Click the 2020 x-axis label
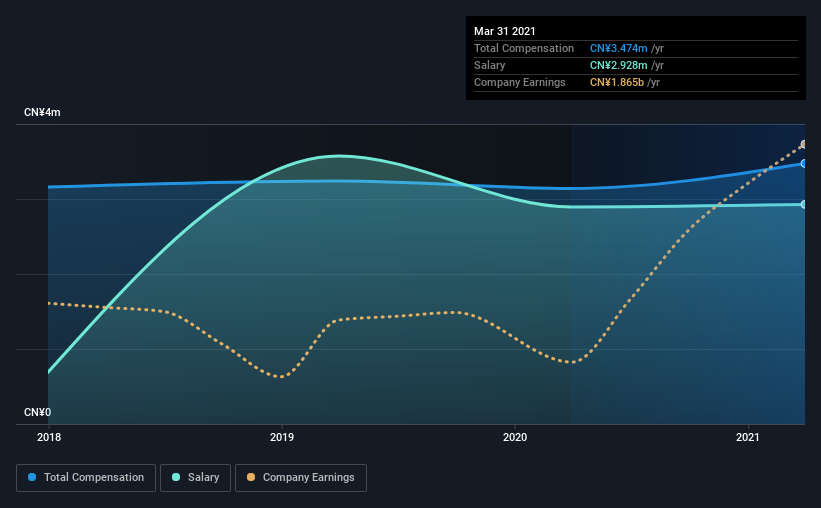 click(x=515, y=437)
